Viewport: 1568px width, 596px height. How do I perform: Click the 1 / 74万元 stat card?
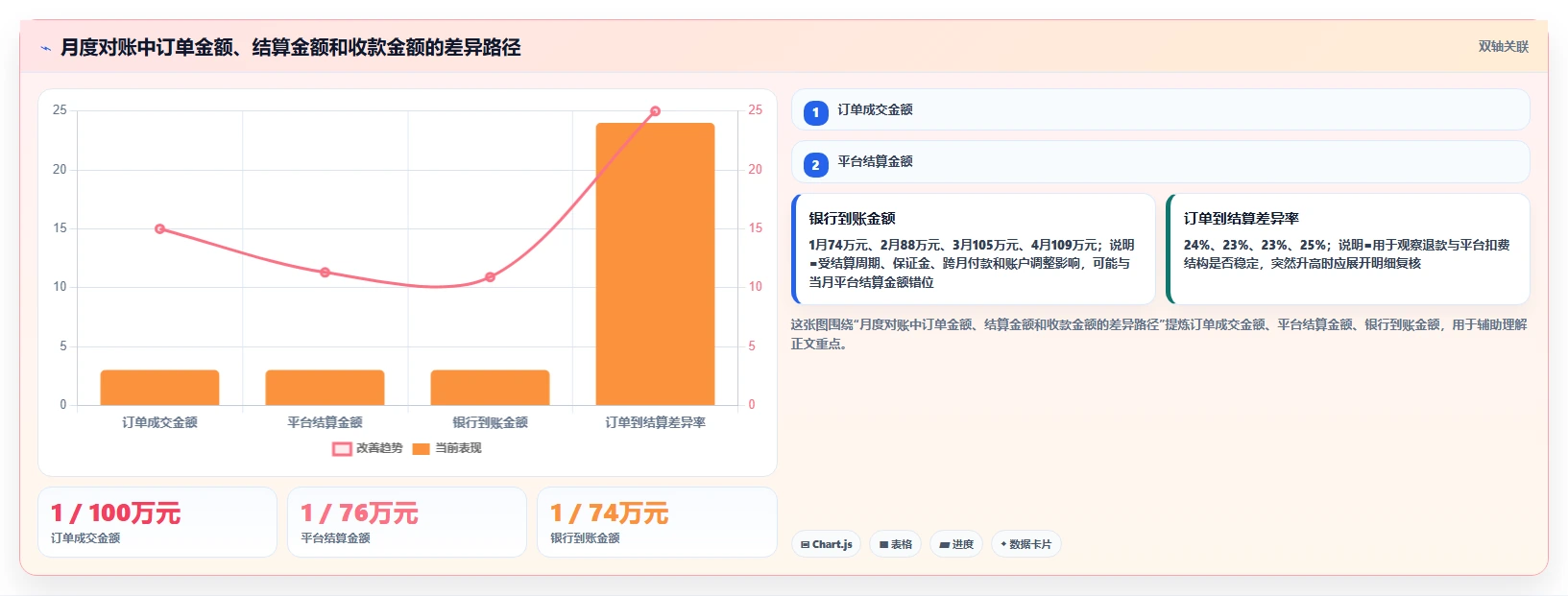pos(657,522)
